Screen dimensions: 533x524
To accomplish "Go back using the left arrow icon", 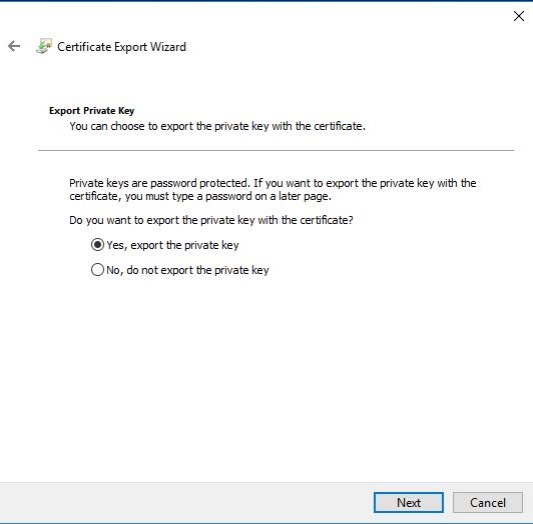I will 14,46.
